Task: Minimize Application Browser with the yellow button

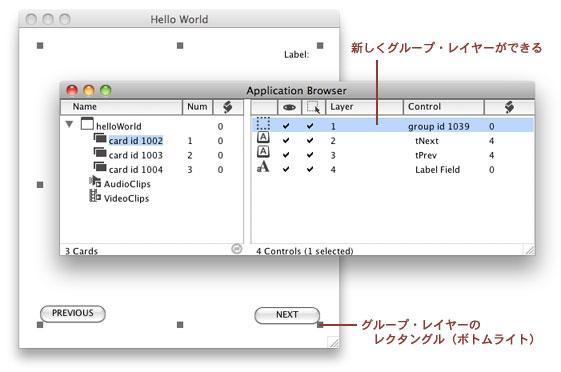Action: pyautogui.click(x=89, y=90)
